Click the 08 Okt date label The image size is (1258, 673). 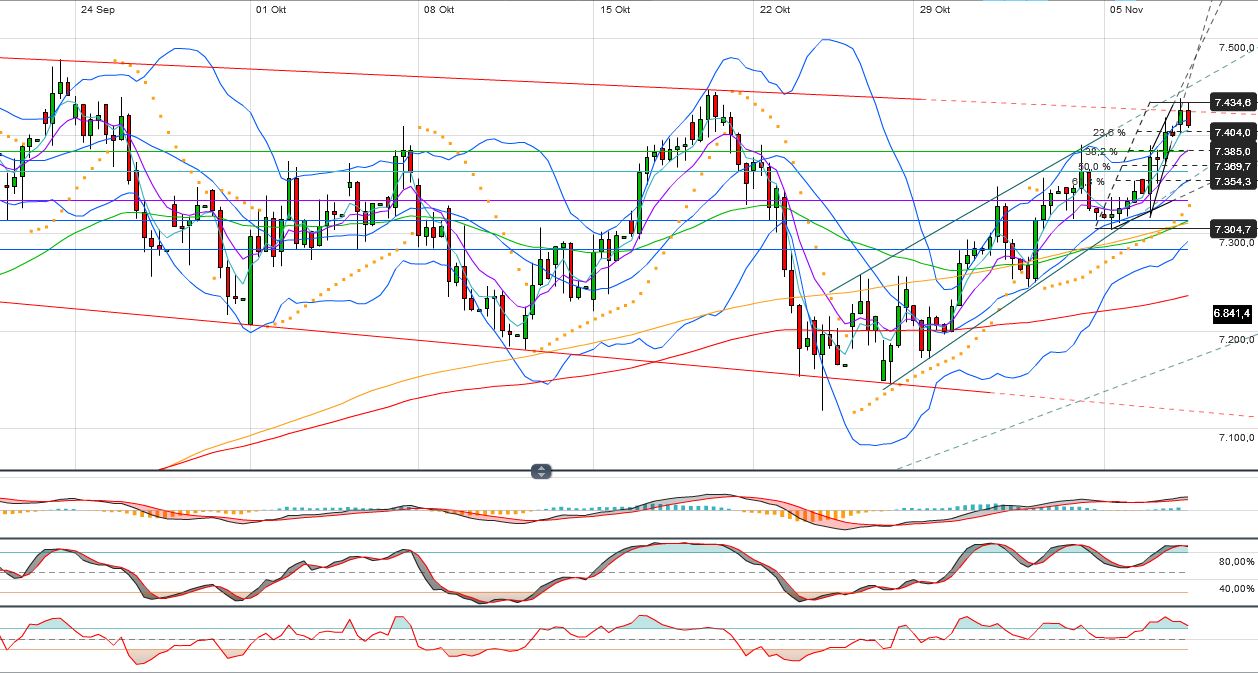[439, 9]
